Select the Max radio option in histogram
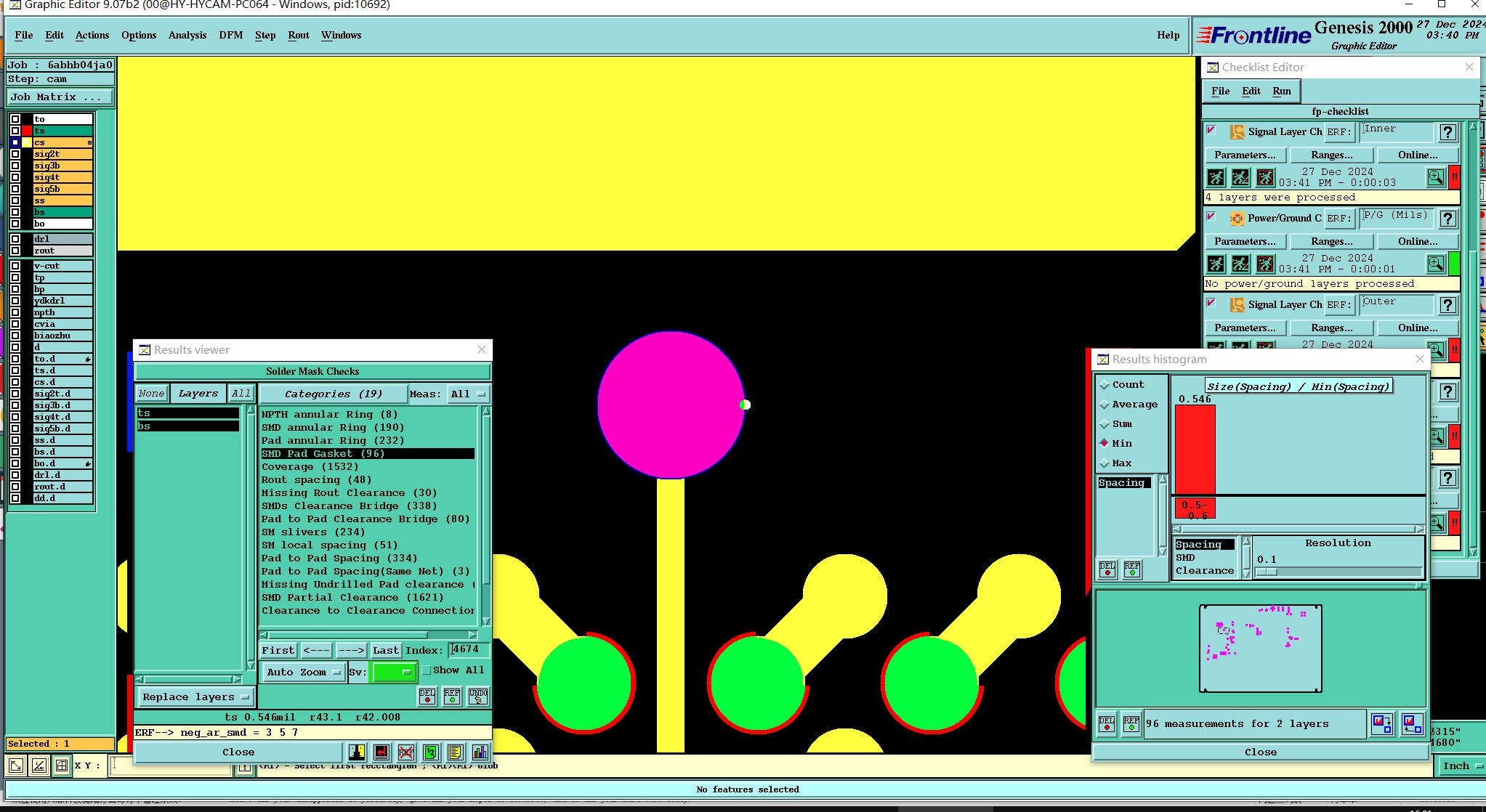Image resolution: width=1486 pixels, height=812 pixels. point(1105,463)
